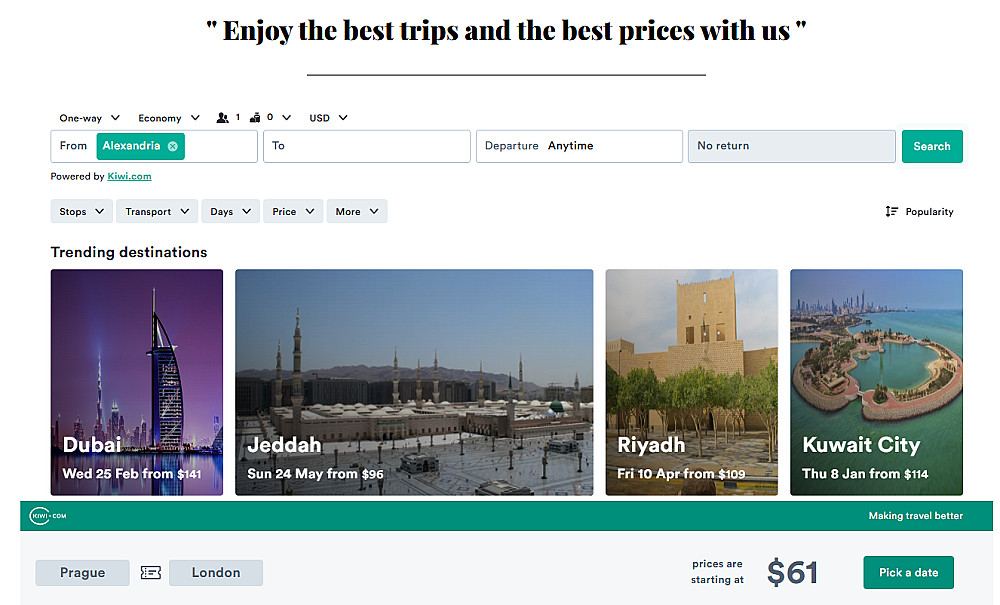Click the Kiwi.com logo in the banner
The width and height of the screenshot is (1000, 605).
point(48,516)
